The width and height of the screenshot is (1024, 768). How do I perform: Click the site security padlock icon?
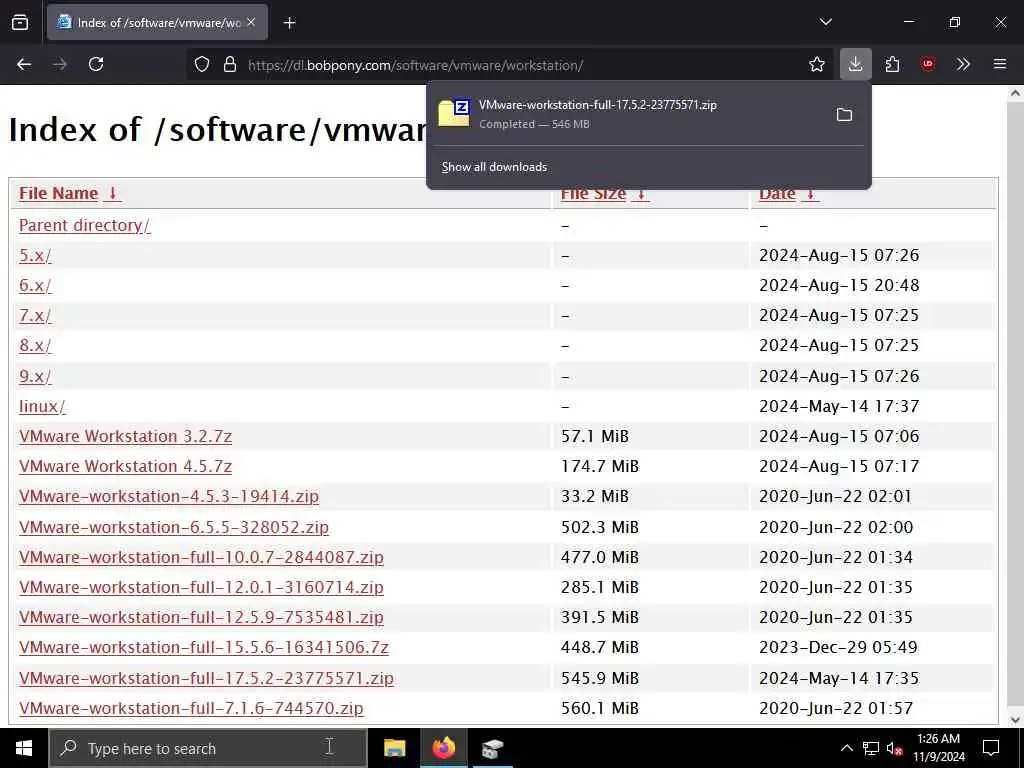(230, 64)
